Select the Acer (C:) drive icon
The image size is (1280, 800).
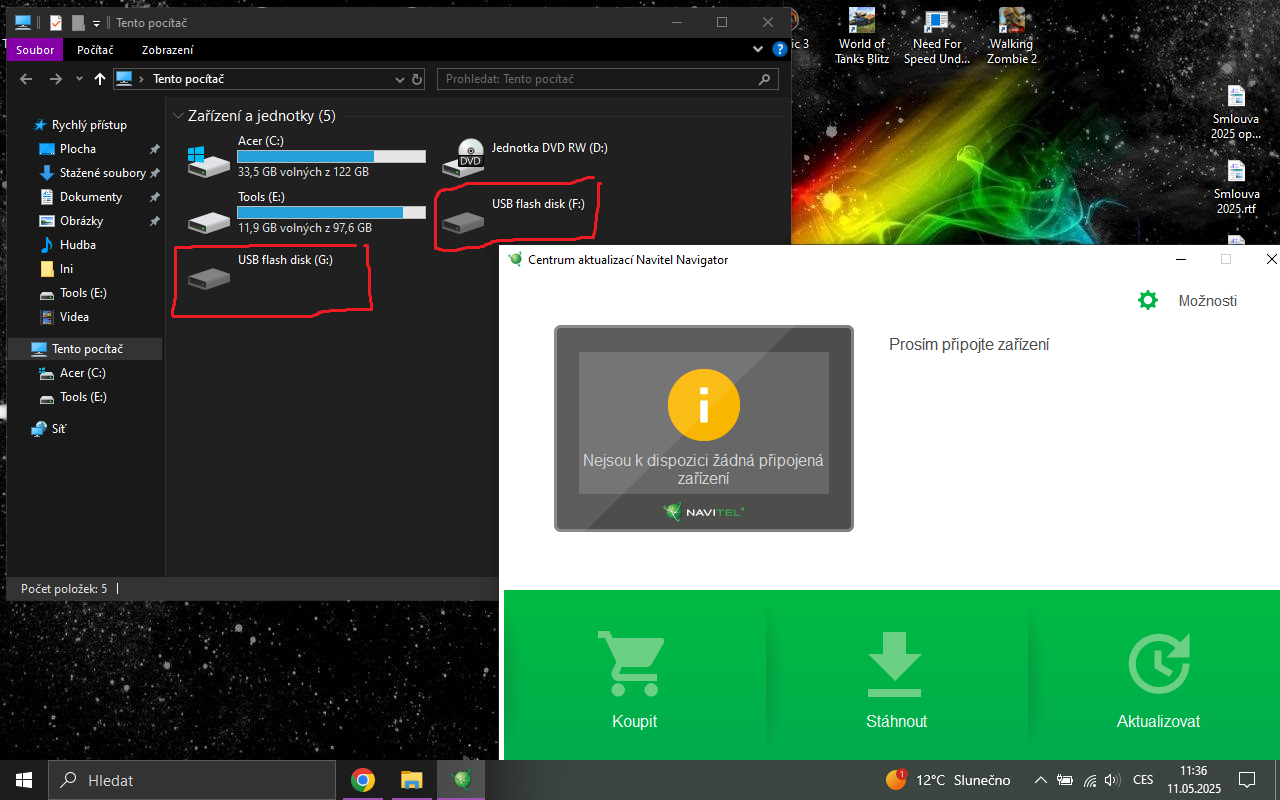[x=209, y=161]
